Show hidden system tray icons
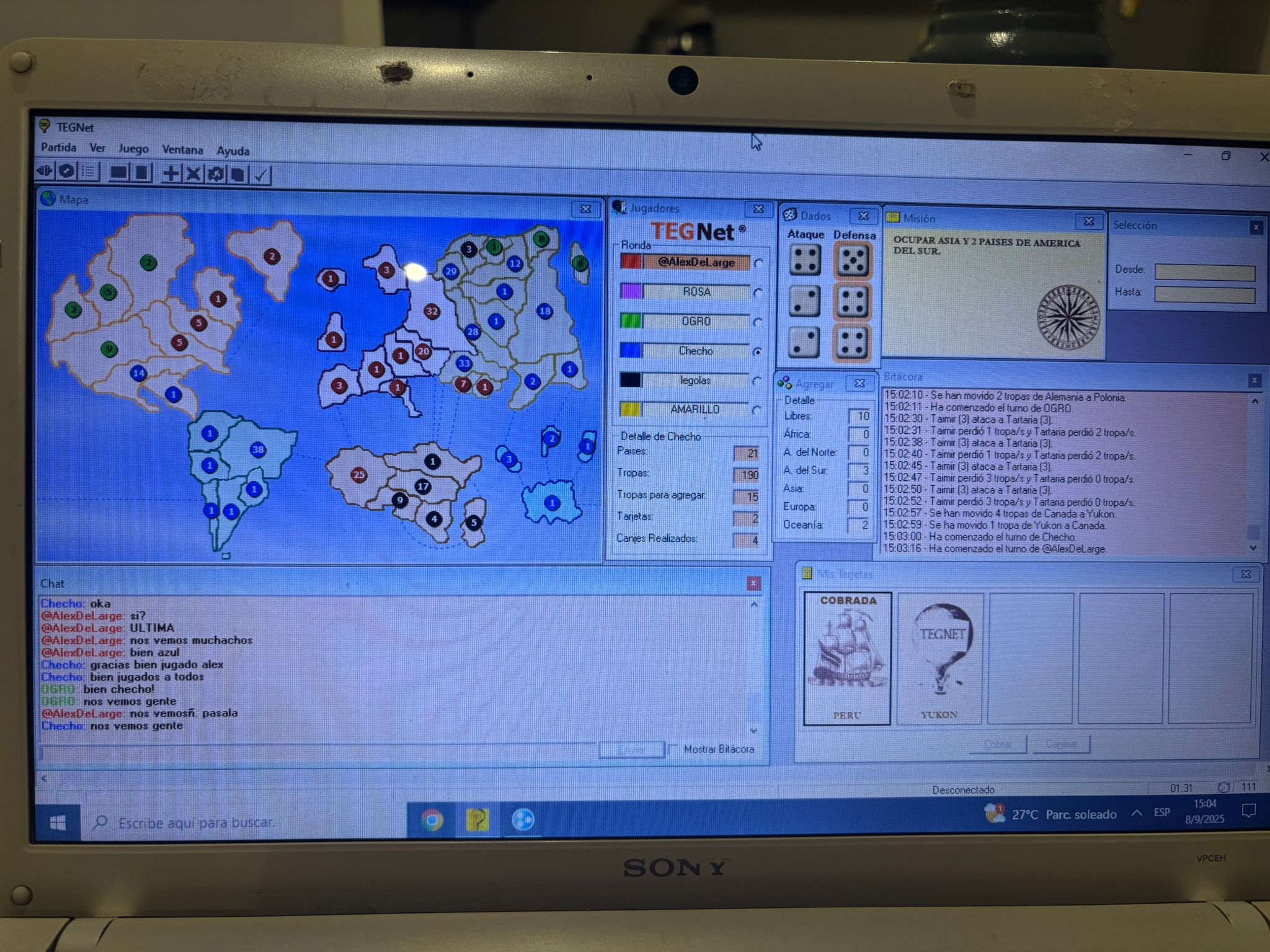The image size is (1270, 952). [x=1136, y=813]
